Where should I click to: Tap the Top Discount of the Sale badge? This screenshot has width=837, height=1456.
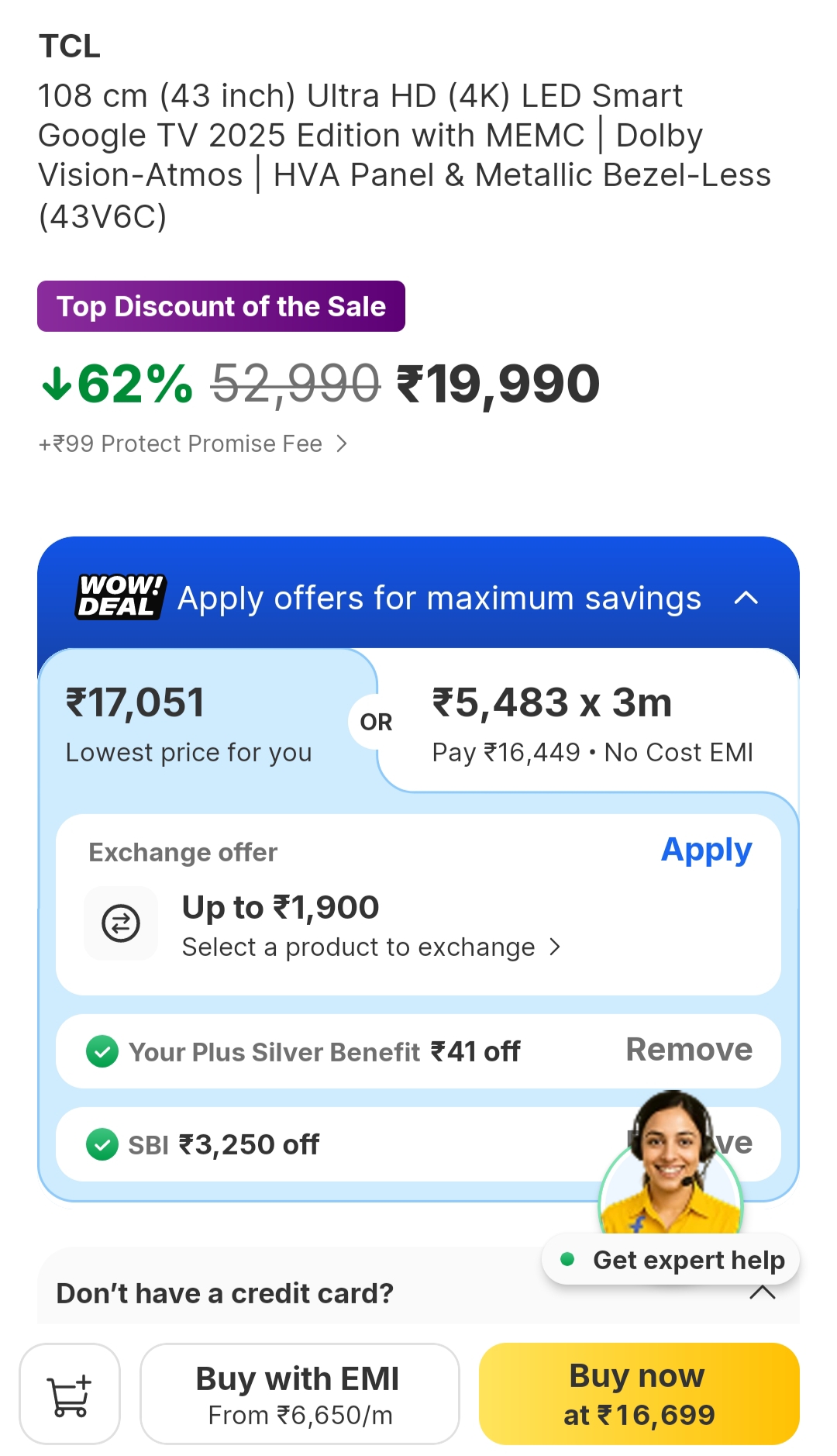(221, 306)
